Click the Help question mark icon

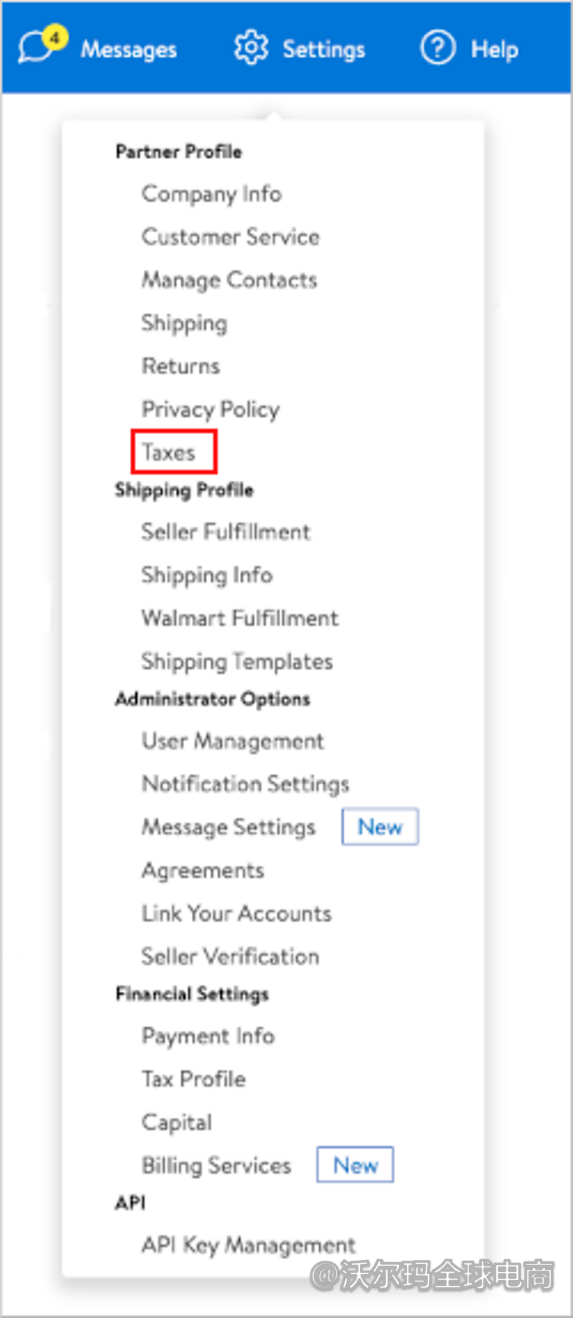click(x=437, y=48)
